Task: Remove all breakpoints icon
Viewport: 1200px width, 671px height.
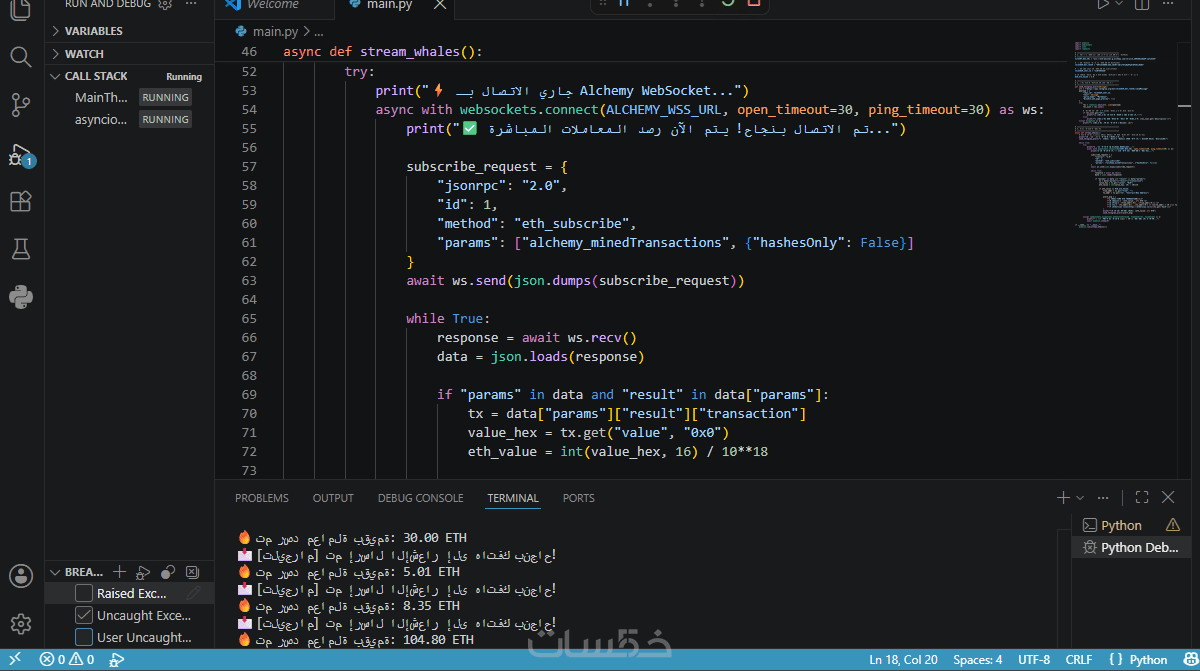Action: coord(191,572)
